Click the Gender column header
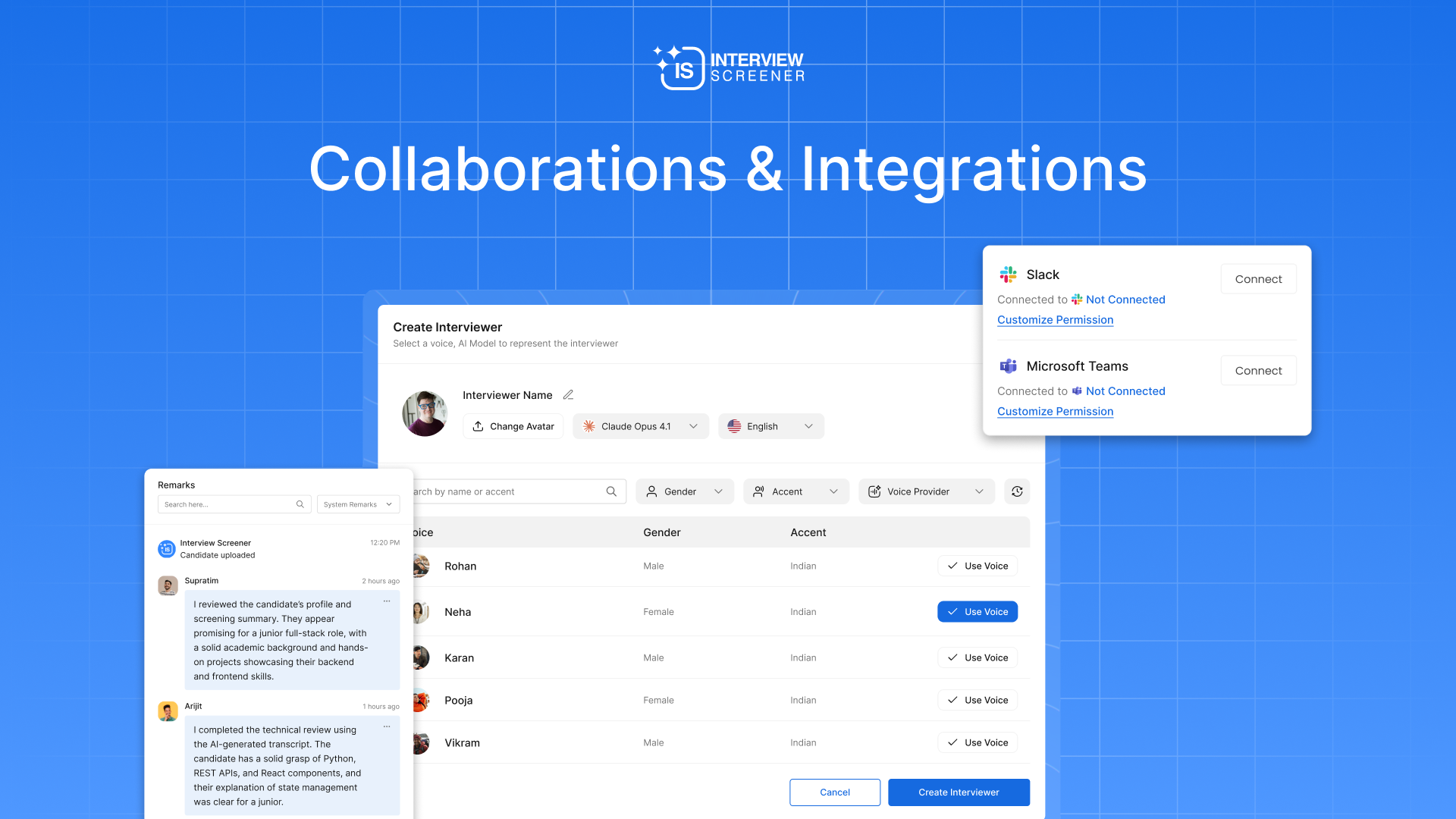The image size is (1456, 819). [661, 532]
